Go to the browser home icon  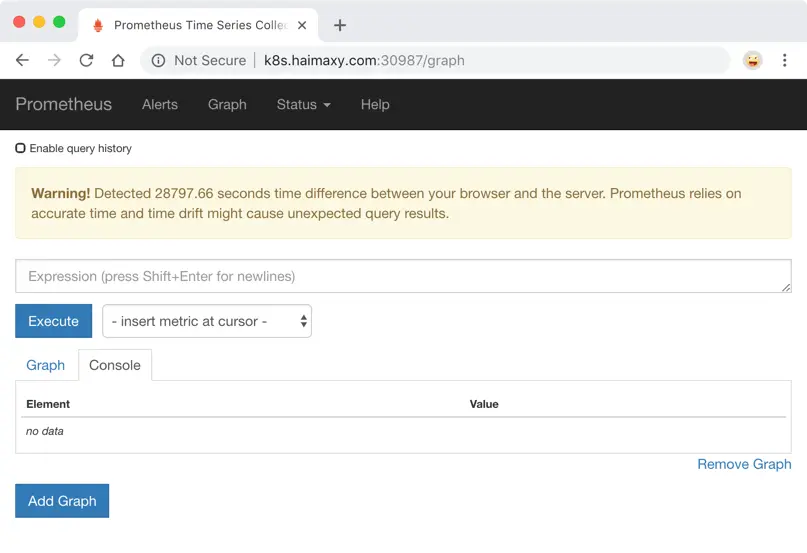[x=118, y=60]
